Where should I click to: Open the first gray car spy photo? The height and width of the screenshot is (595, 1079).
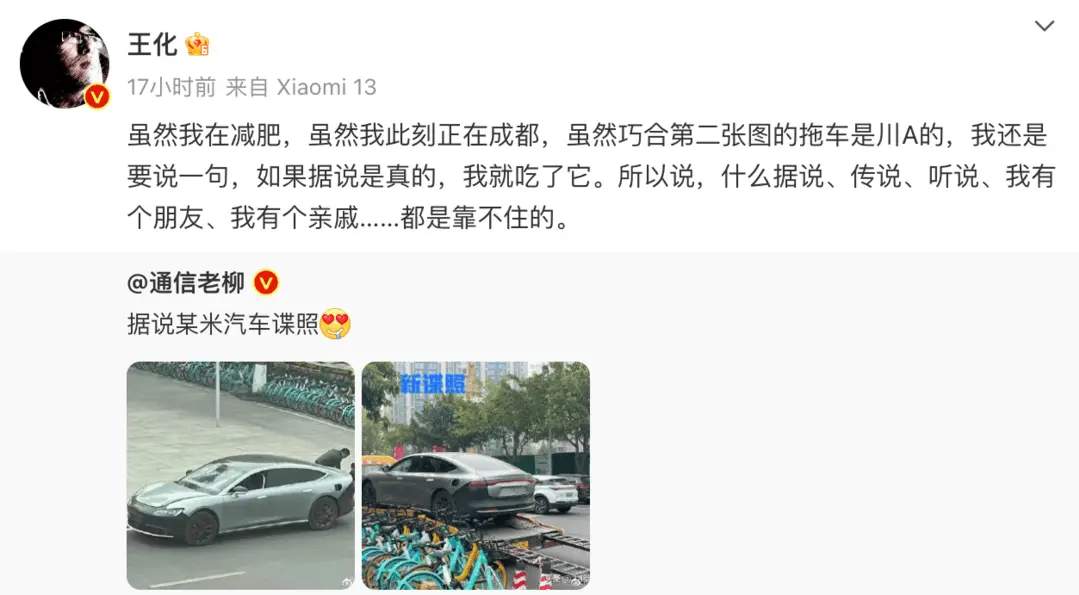pyautogui.click(x=241, y=475)
